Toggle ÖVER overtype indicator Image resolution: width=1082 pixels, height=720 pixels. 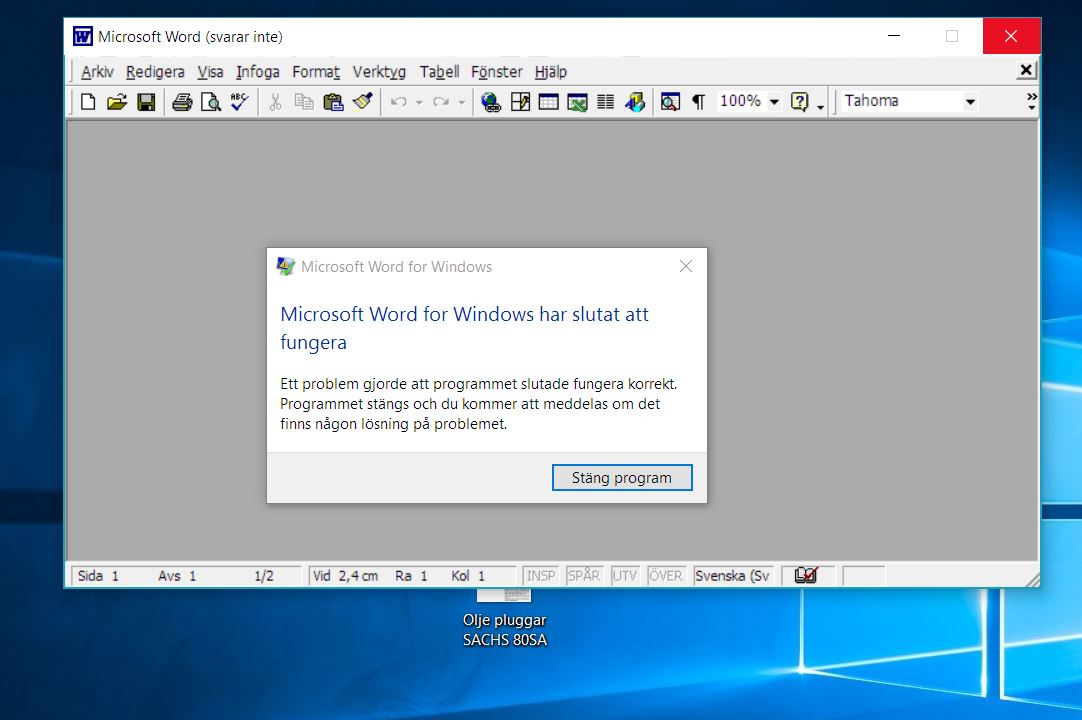[665, 575]
